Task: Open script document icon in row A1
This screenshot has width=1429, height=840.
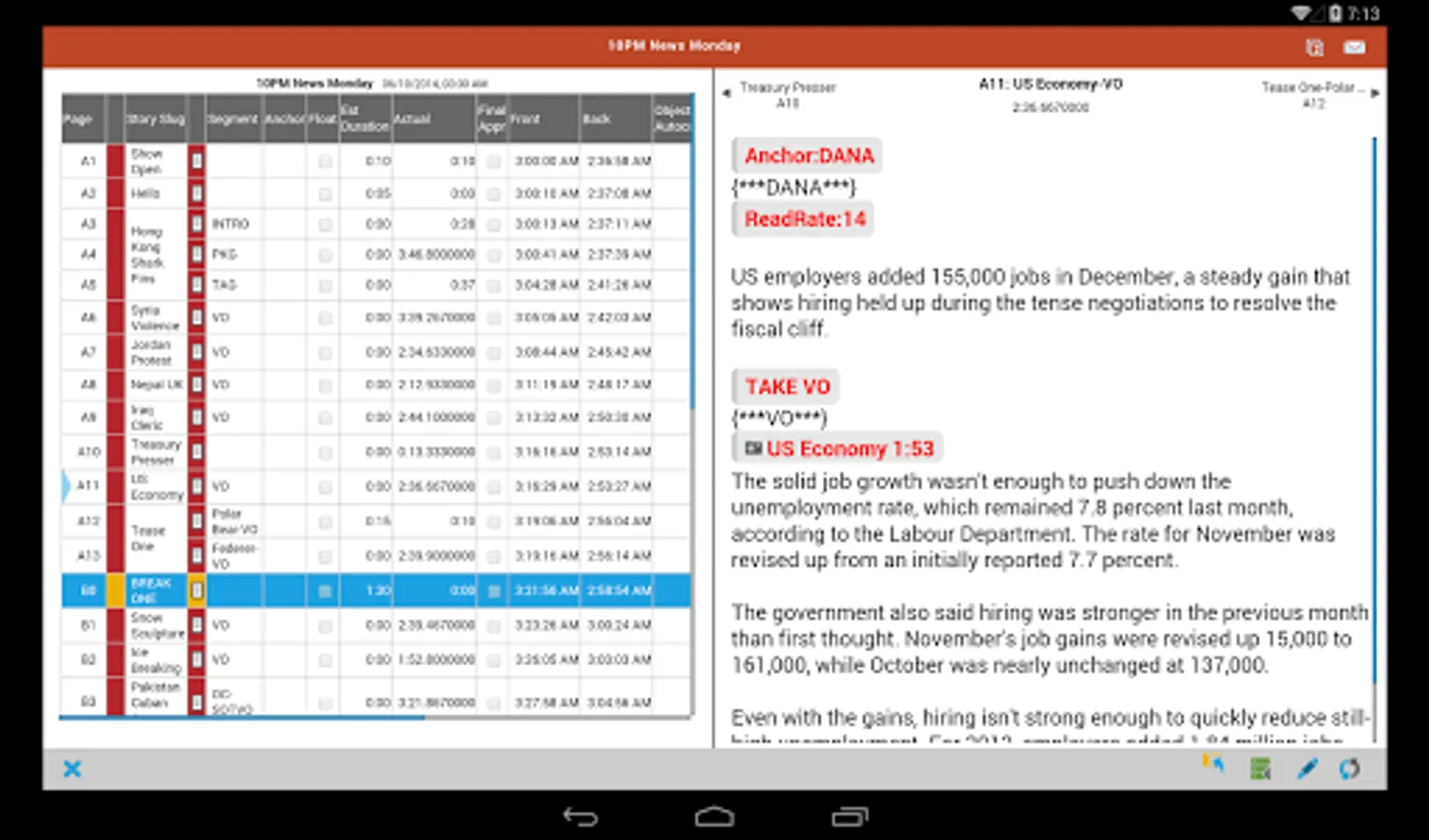Action: (197, 161)
